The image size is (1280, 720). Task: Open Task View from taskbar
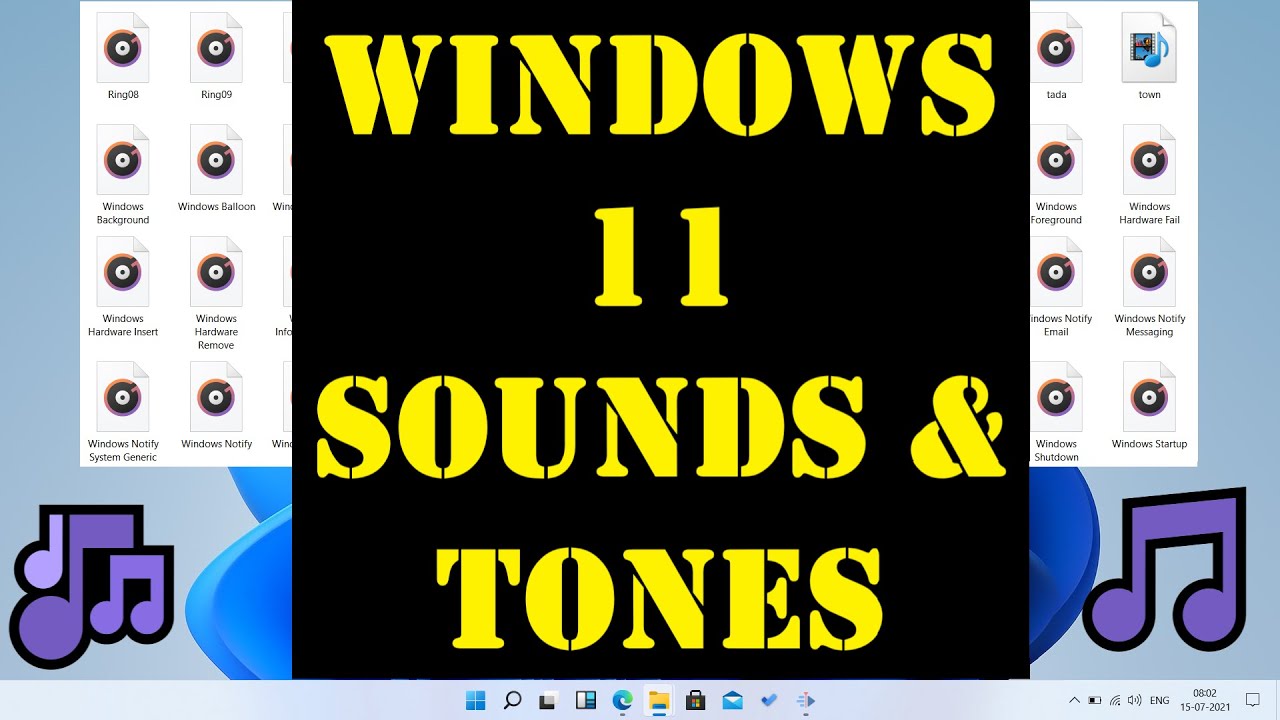548,700
